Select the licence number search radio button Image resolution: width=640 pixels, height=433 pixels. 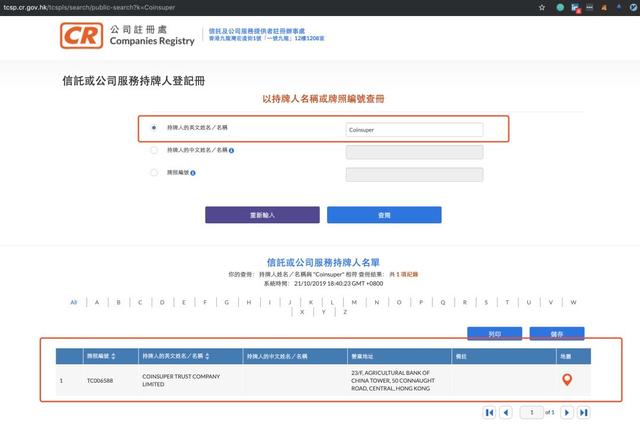(x=153, y=173)
